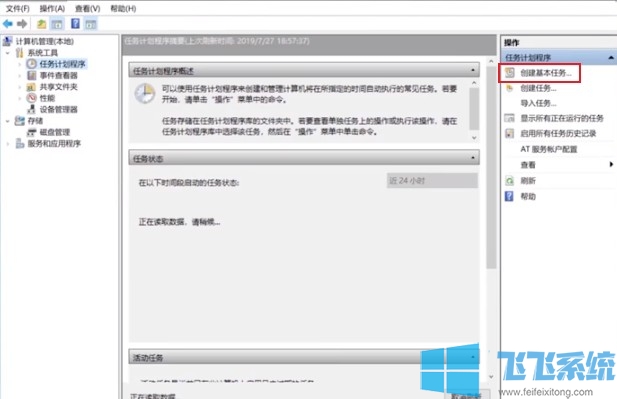Open 设备管理器 in the tree

pos(58,109)
